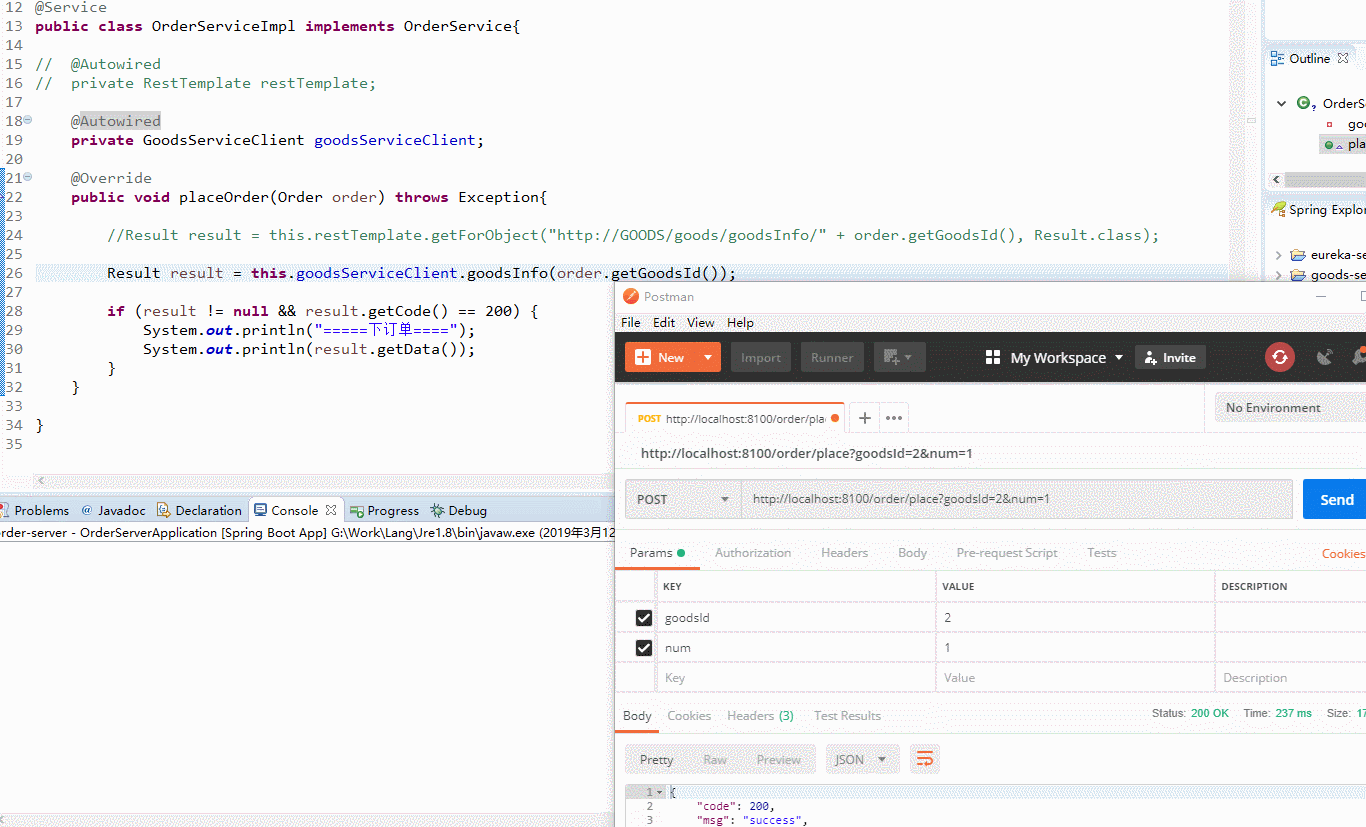Uncheck the num parameter checkbox
Viewport: 1366px width, 827px height.
[644, 648]
